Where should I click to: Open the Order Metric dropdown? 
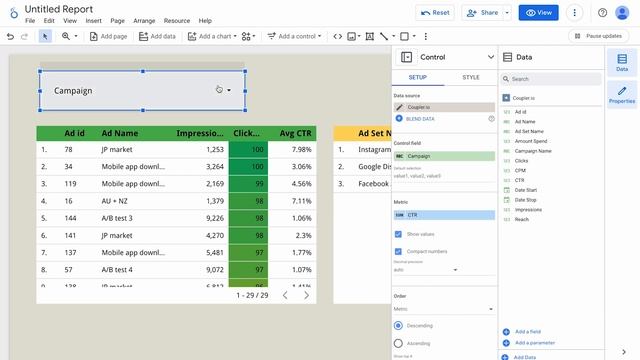point(444,309)
